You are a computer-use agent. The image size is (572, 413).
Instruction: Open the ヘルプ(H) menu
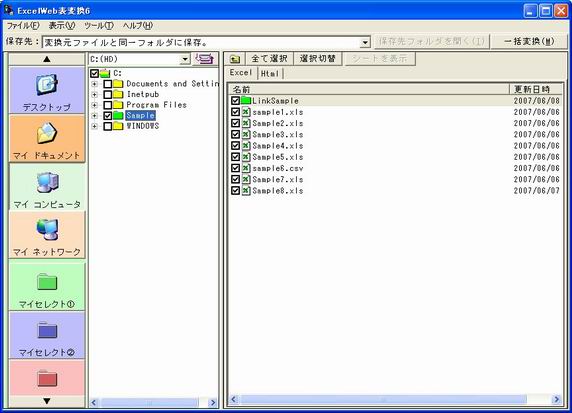pyautogui.click(x=138, y=26)
